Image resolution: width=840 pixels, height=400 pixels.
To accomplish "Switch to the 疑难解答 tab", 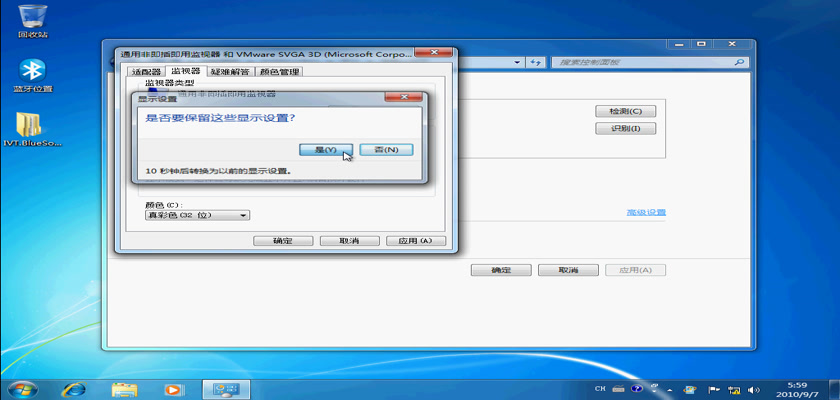I will click(x=229, y=72).
